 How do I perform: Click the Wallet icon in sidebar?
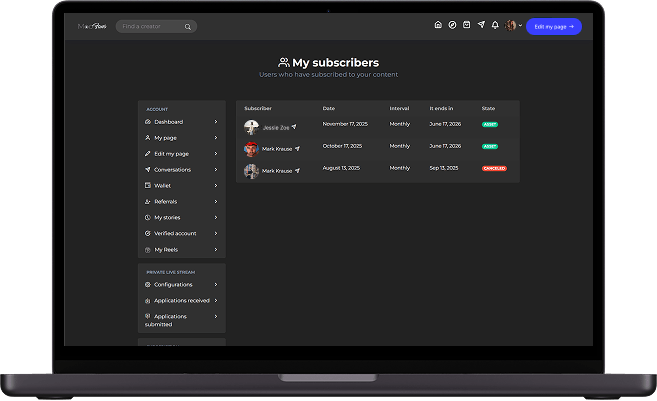147,185
